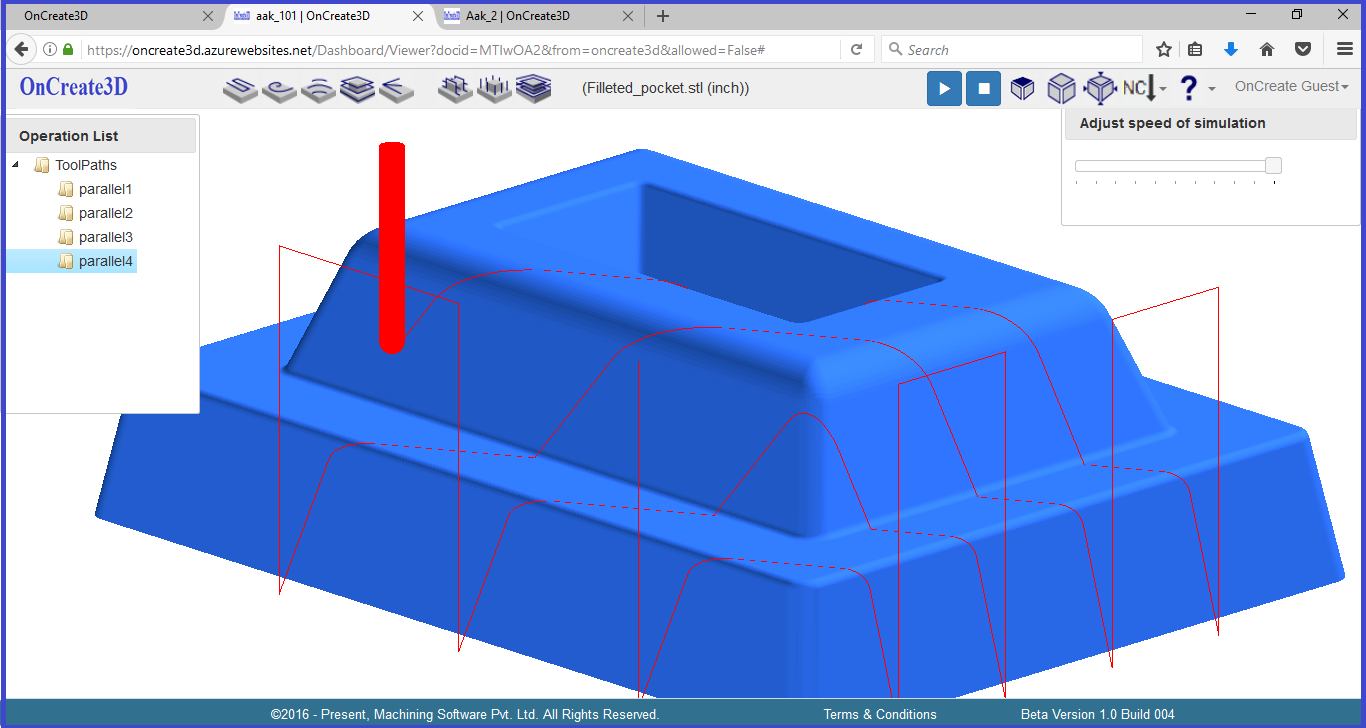Collapse the ToolPaths tree node
Viewport: 1366px width, 728px height.
16,165
